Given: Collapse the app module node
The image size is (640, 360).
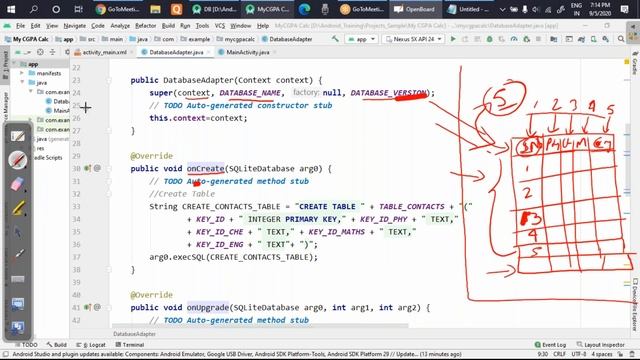Looking at the screenshot, I should (15, 64).
